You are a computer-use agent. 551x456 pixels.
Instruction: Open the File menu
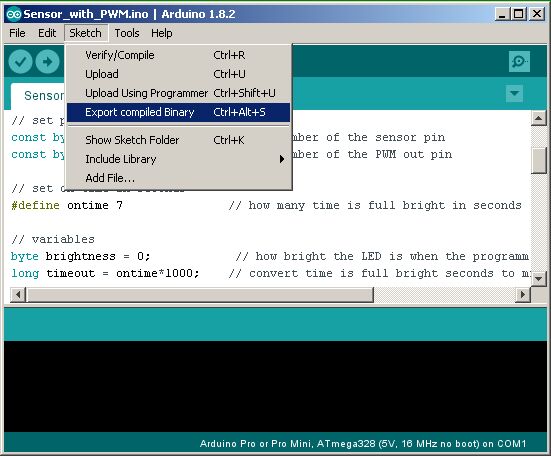coord(17,33)
